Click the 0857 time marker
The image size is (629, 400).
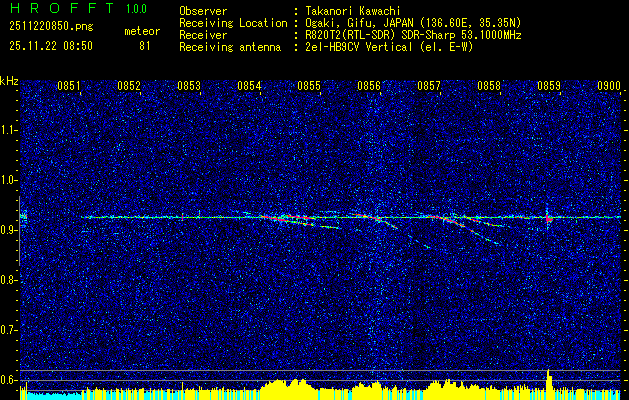(429, 86)
